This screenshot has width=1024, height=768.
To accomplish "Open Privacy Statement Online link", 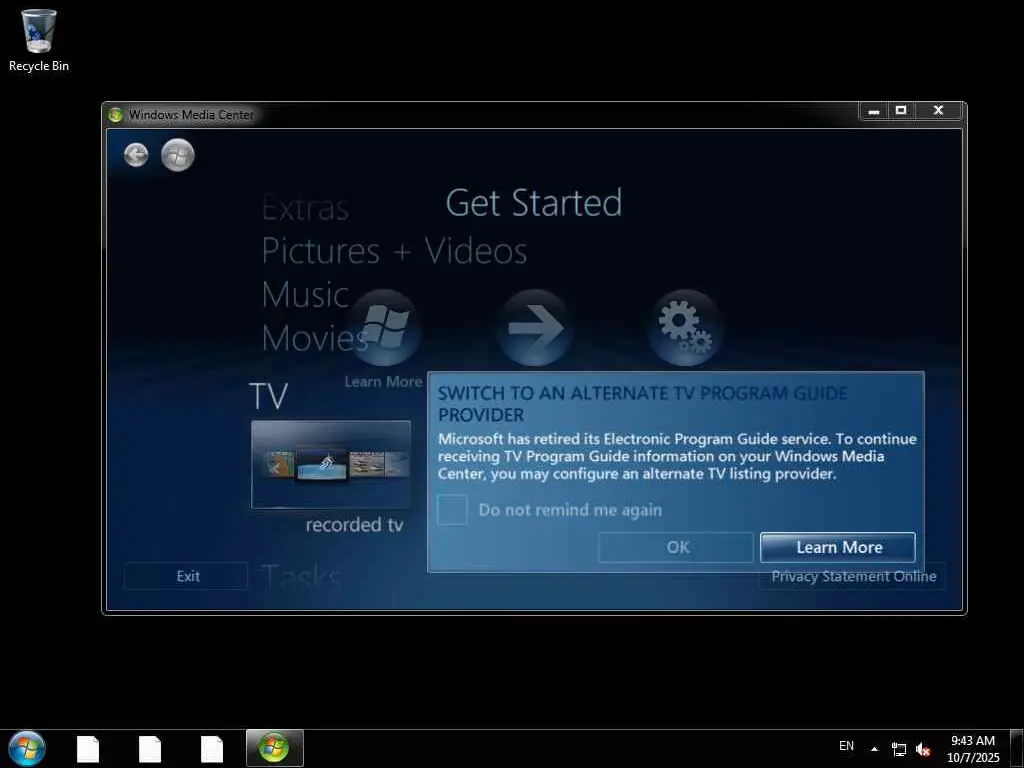I will [853, 576].
